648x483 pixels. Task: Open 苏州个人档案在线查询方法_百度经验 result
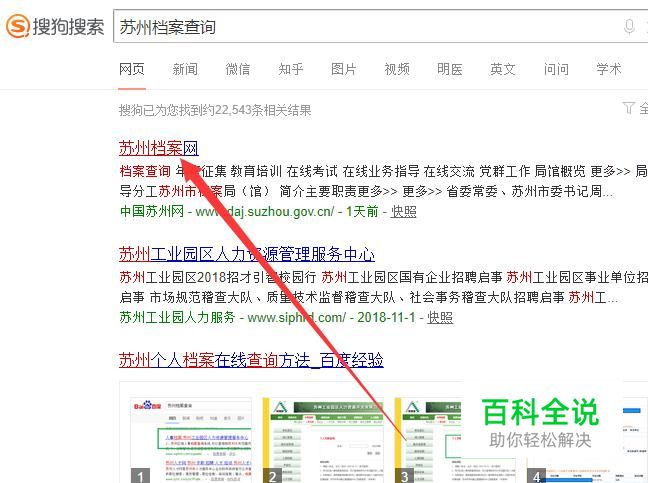tap(251, 360)
